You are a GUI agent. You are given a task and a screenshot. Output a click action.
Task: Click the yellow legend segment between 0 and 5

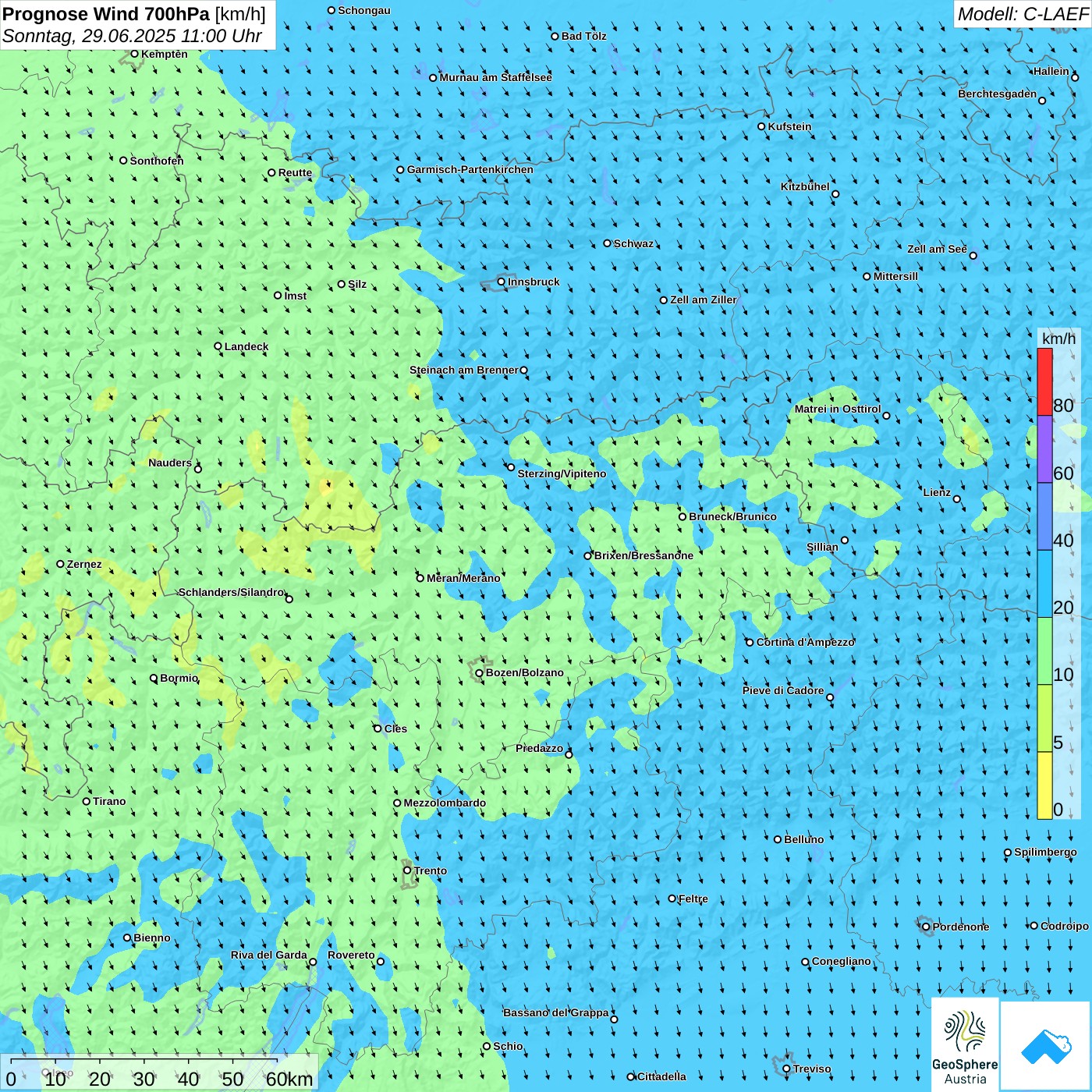(1044, 785)
